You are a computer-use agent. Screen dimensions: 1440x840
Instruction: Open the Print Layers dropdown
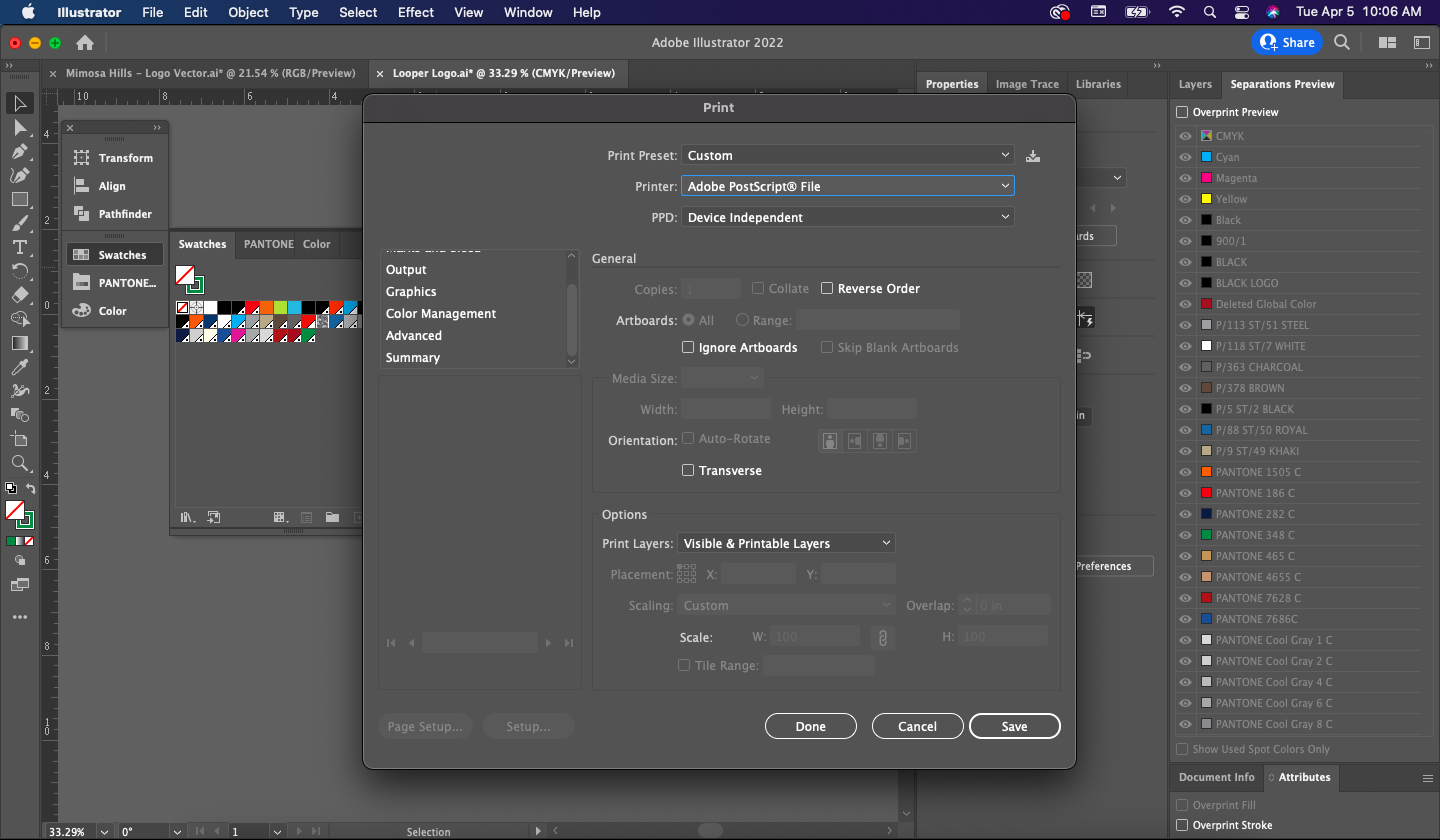tap(786, 543)
